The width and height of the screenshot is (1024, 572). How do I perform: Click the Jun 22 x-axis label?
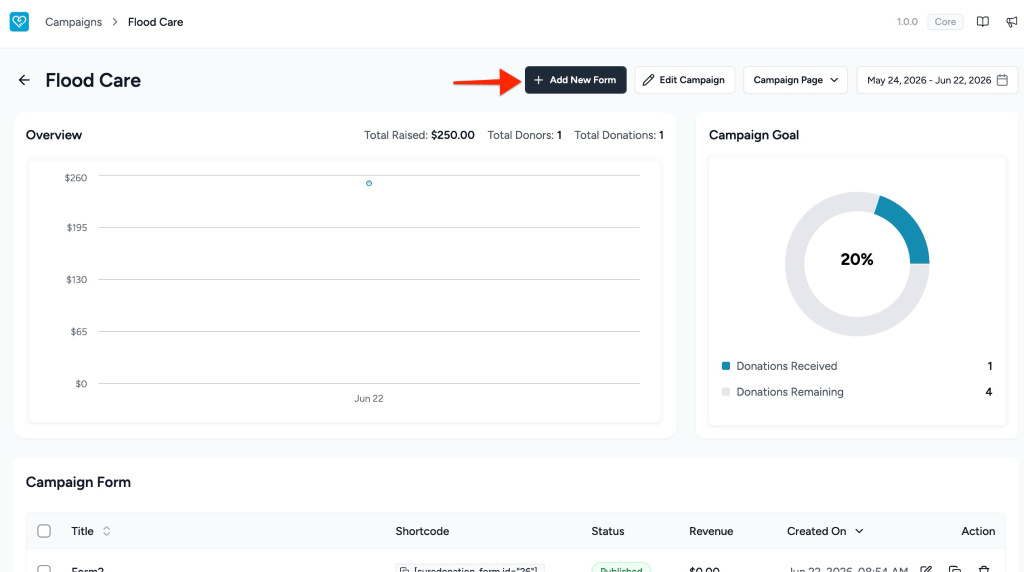pyautogui.click(x=369, y=398)
